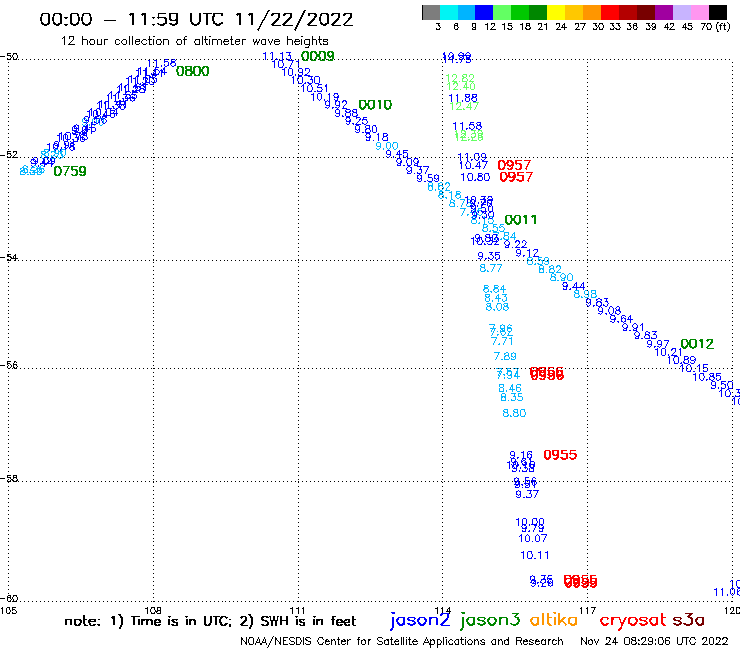The height and width of the screenshot is (650, 740).
Task: Click the black swatch ending the scale
Action: [718, 12]
